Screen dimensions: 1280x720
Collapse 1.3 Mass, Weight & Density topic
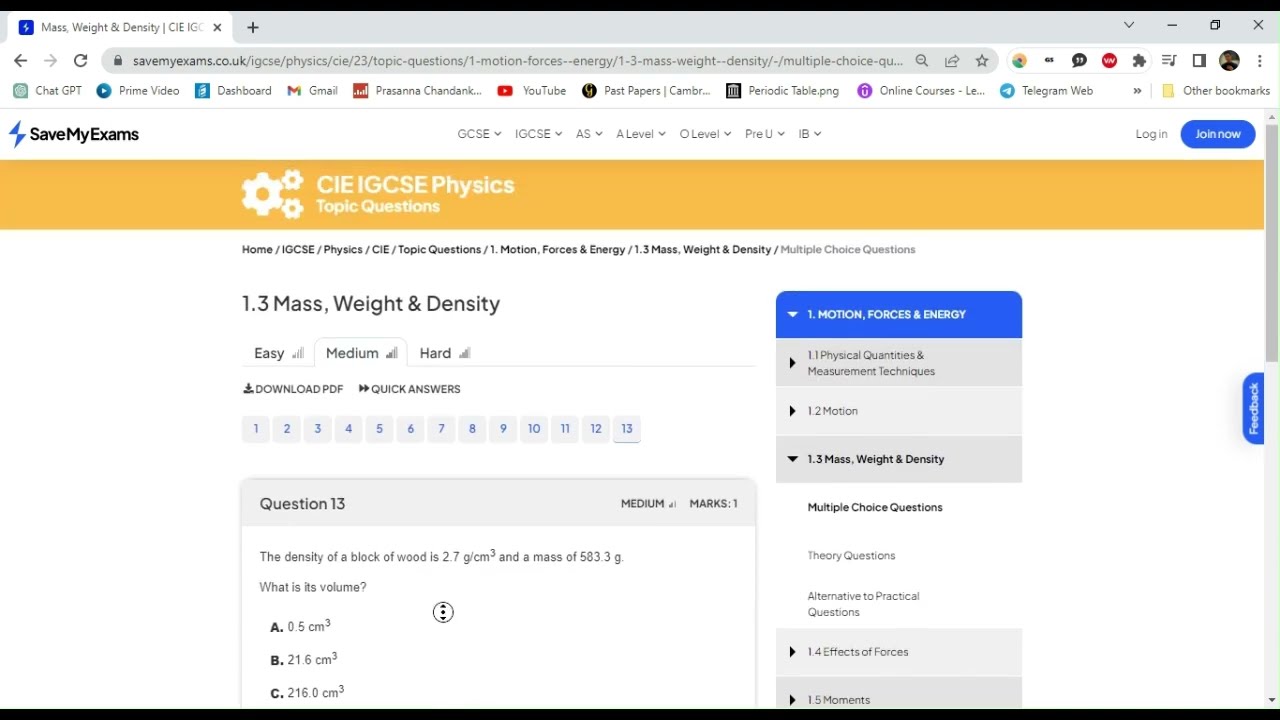(x=899, y=459)
